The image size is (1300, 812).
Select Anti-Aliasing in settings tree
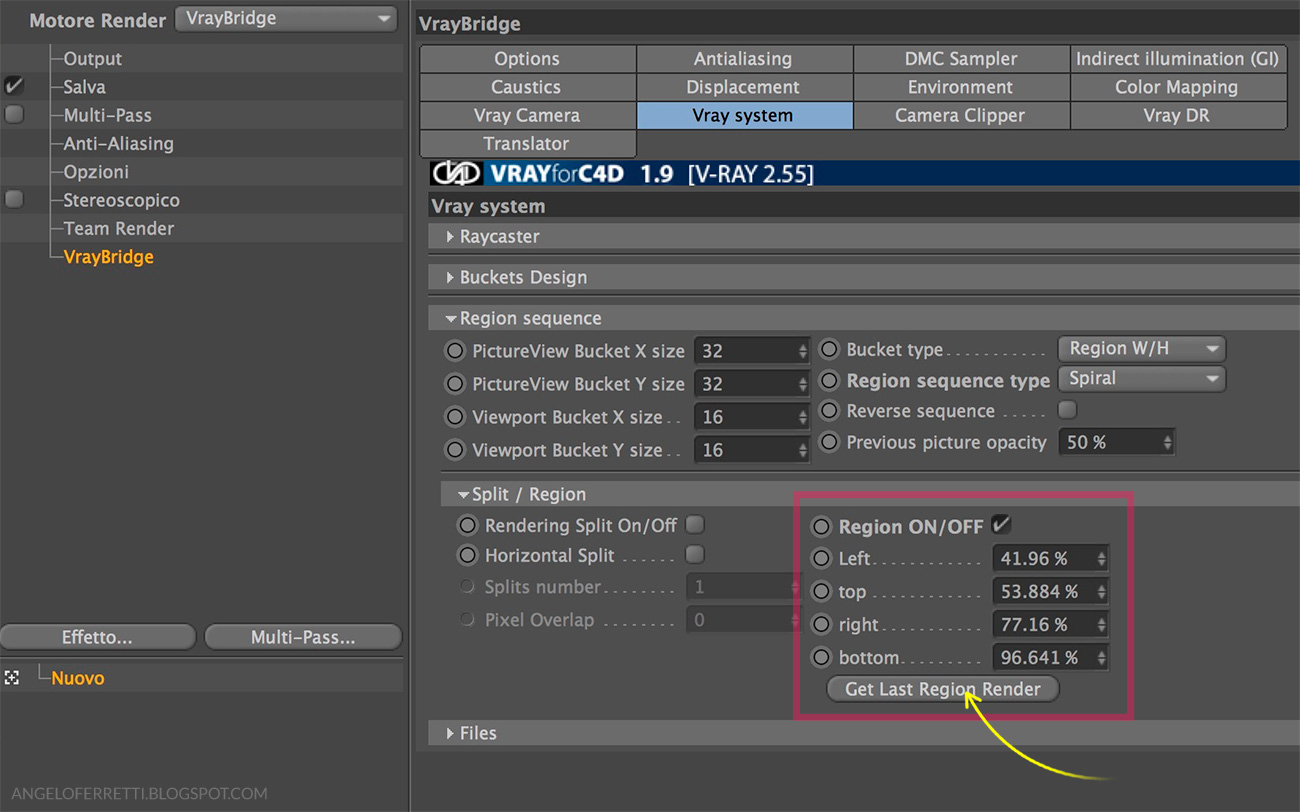pyautogui.click(x=118, y=143)
